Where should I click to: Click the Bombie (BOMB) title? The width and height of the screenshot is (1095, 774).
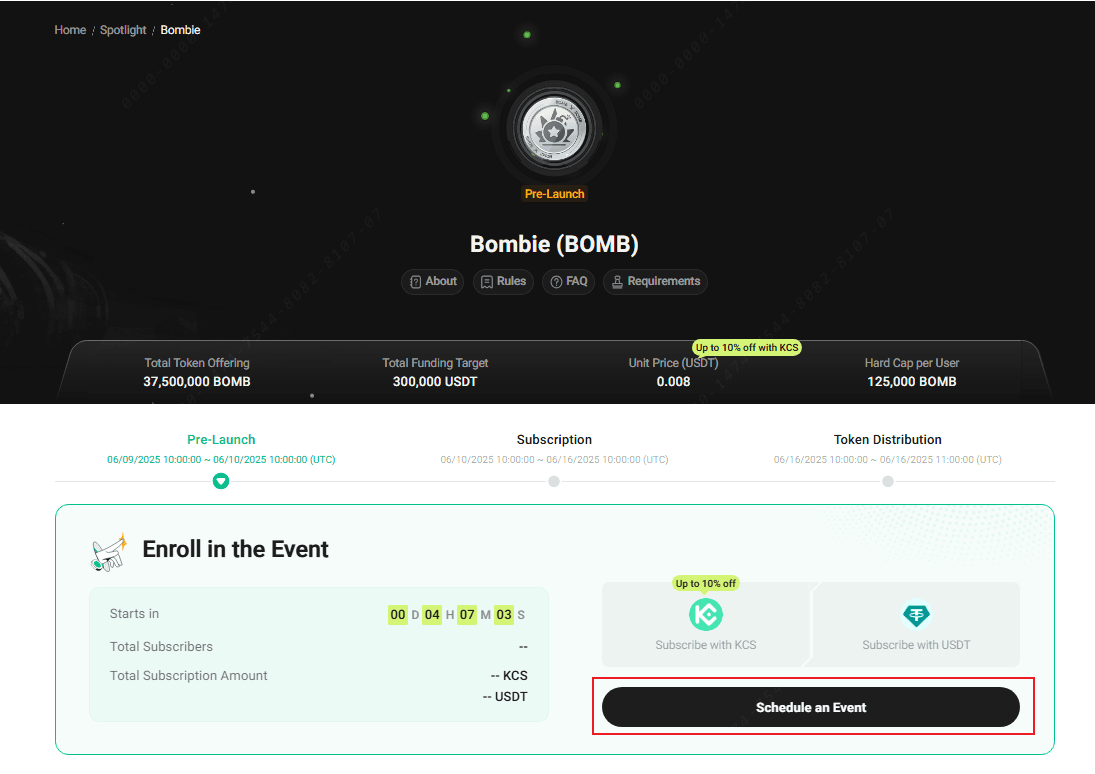point(554,244)
